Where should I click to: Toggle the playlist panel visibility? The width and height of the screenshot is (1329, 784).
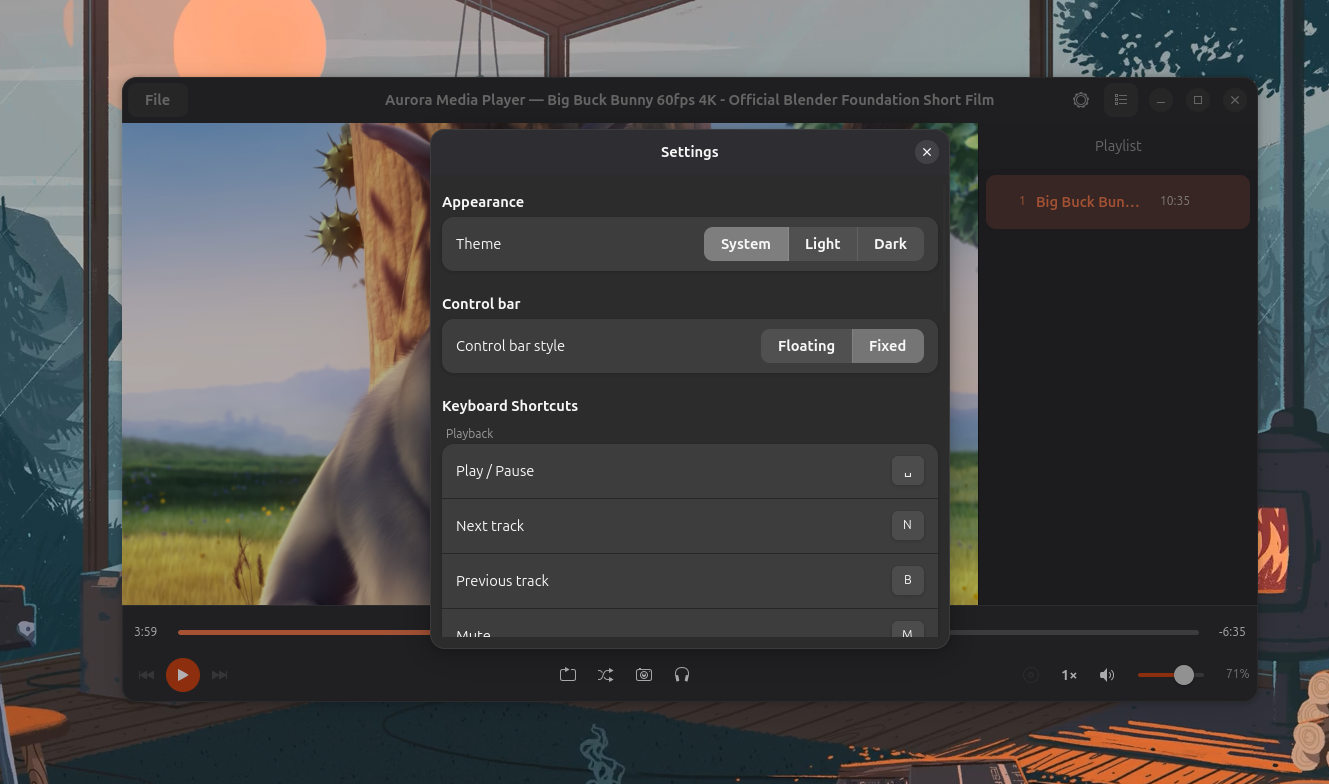coord(1120,100)
